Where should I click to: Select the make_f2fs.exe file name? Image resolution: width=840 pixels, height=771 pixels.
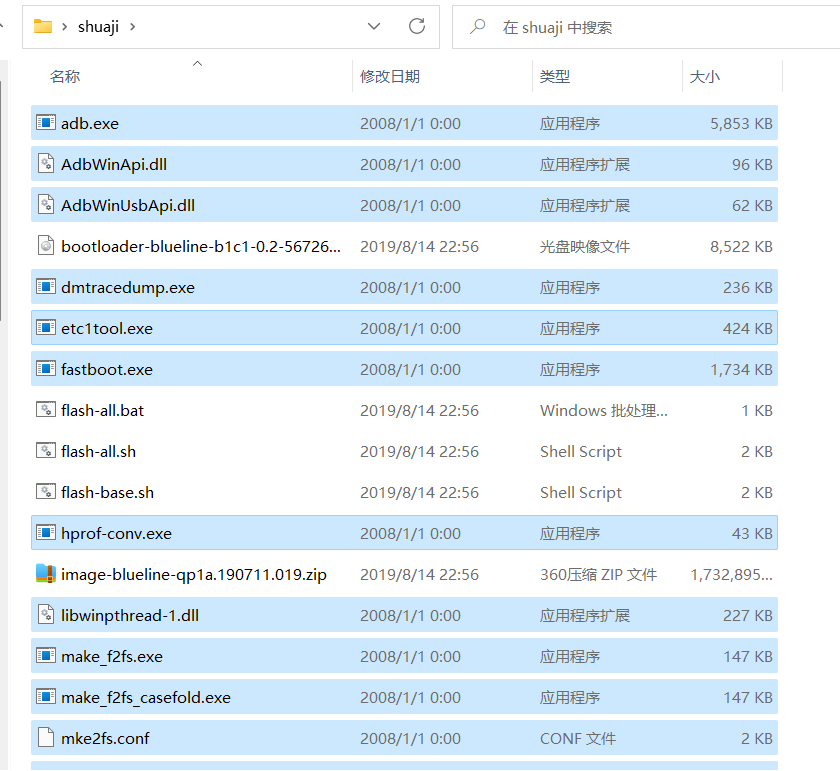click(x=112, y=657)
